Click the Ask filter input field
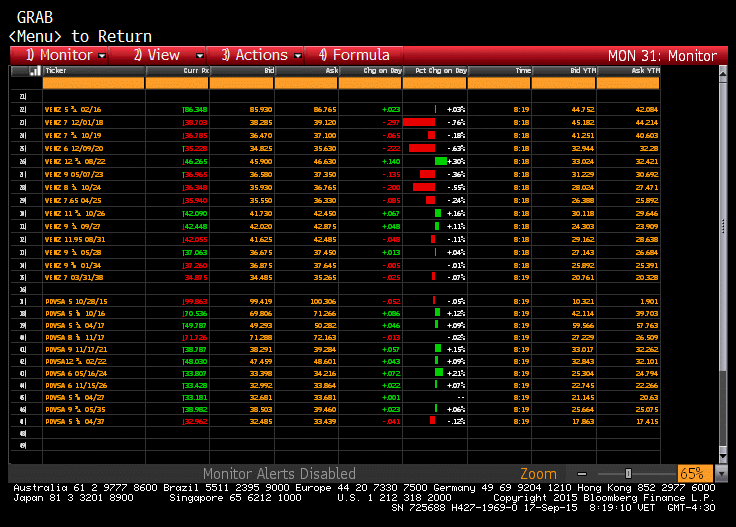This screenshot has width=736, height=527. tap(306, 83)
